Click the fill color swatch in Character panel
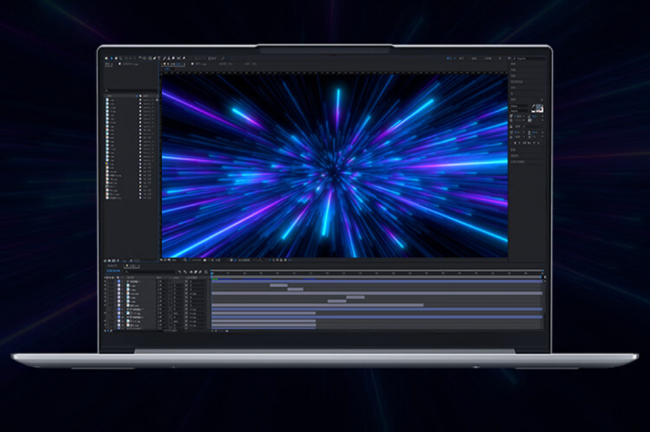The width and height of the screenshot is (650, 432). [538, 107]
